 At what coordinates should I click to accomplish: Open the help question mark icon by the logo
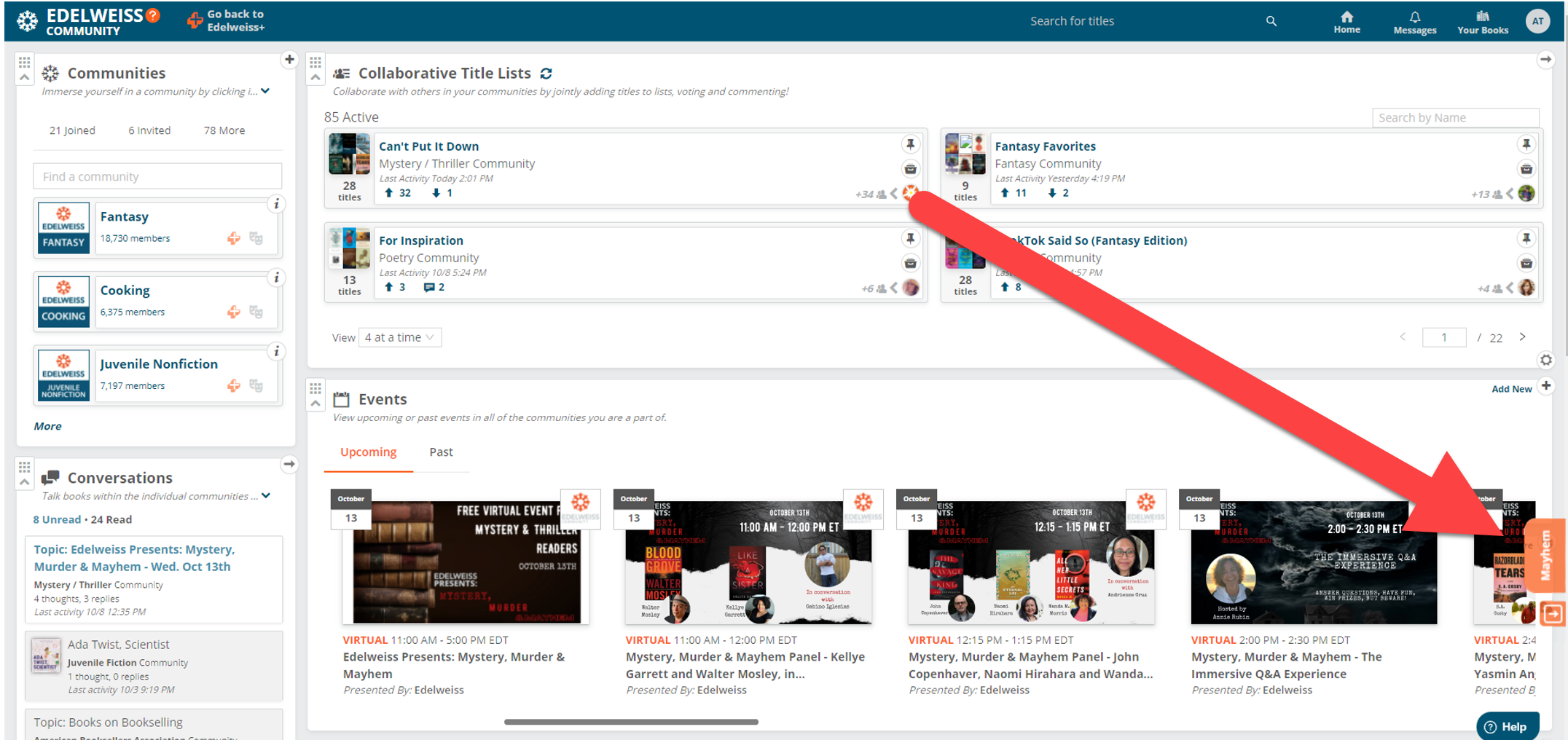(153, 15)
